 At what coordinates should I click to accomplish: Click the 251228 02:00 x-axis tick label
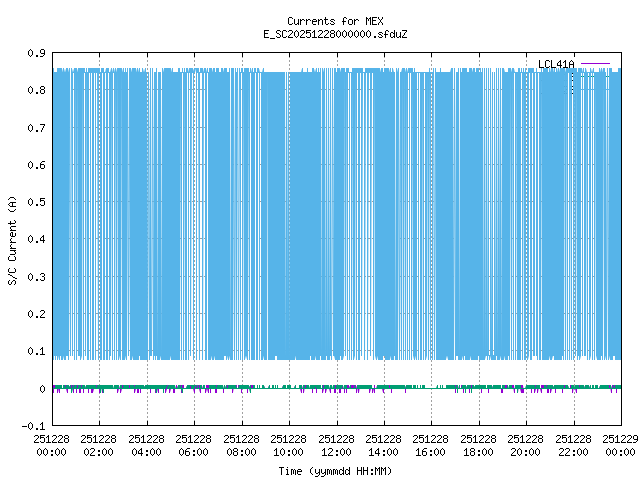pyautogui.click(x=98, y=445)
